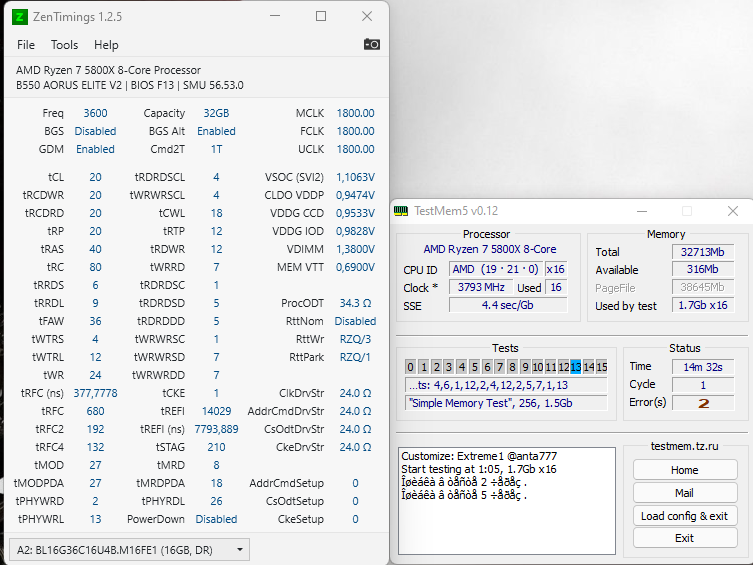Select test box 8 in Tests
Screen dimensions: 753x565
pyautogui.click(x=512, y=367)
